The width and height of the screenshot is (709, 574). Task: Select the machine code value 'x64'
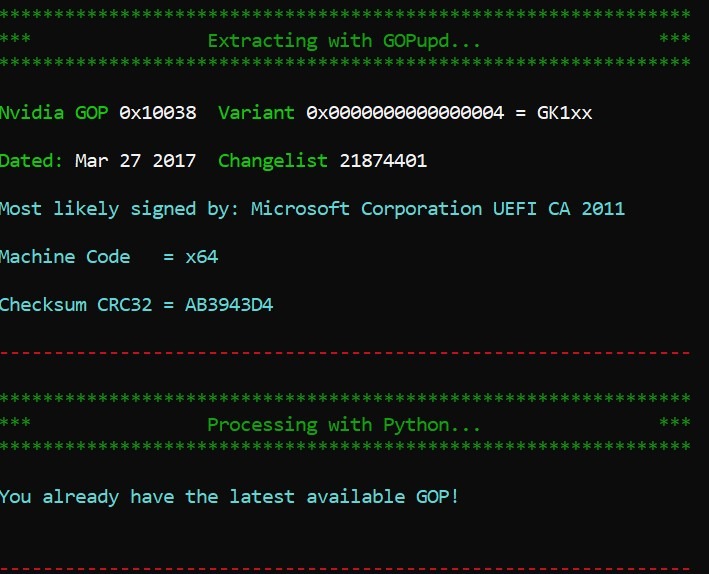202,257
